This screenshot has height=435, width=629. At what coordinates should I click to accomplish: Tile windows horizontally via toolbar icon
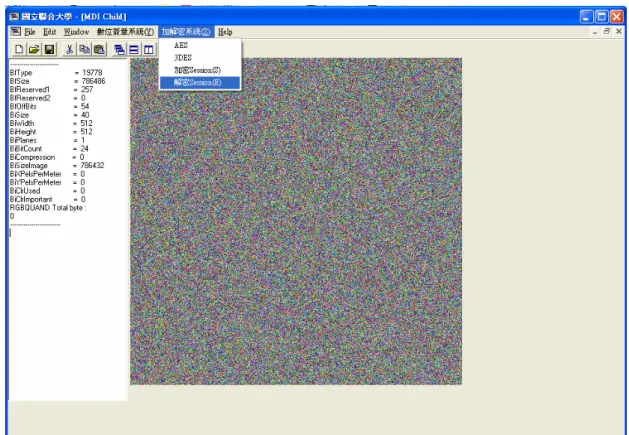[x=134, y=50]
